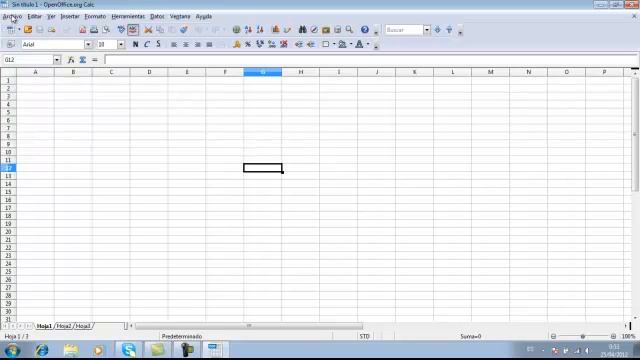Image resolution: width=640 pixels, height=360 pixels.
Task: Open Data Sources icon
Action: pyautogui.click(x=338, y=30)
